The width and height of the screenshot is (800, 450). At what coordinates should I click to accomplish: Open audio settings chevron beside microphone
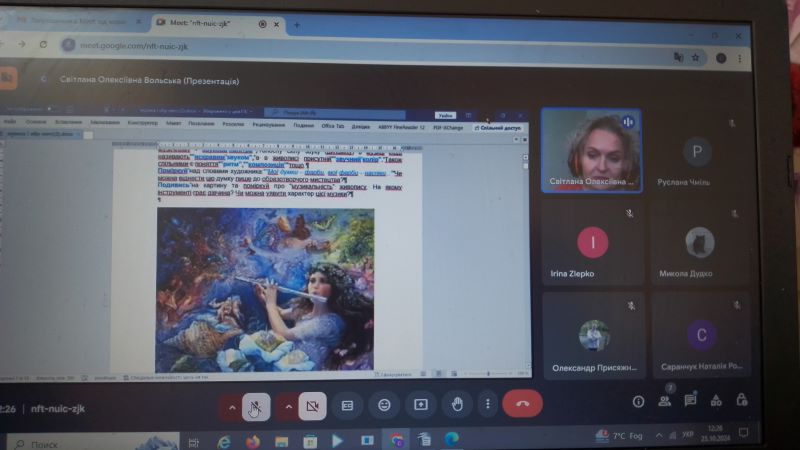coord(232,407)
